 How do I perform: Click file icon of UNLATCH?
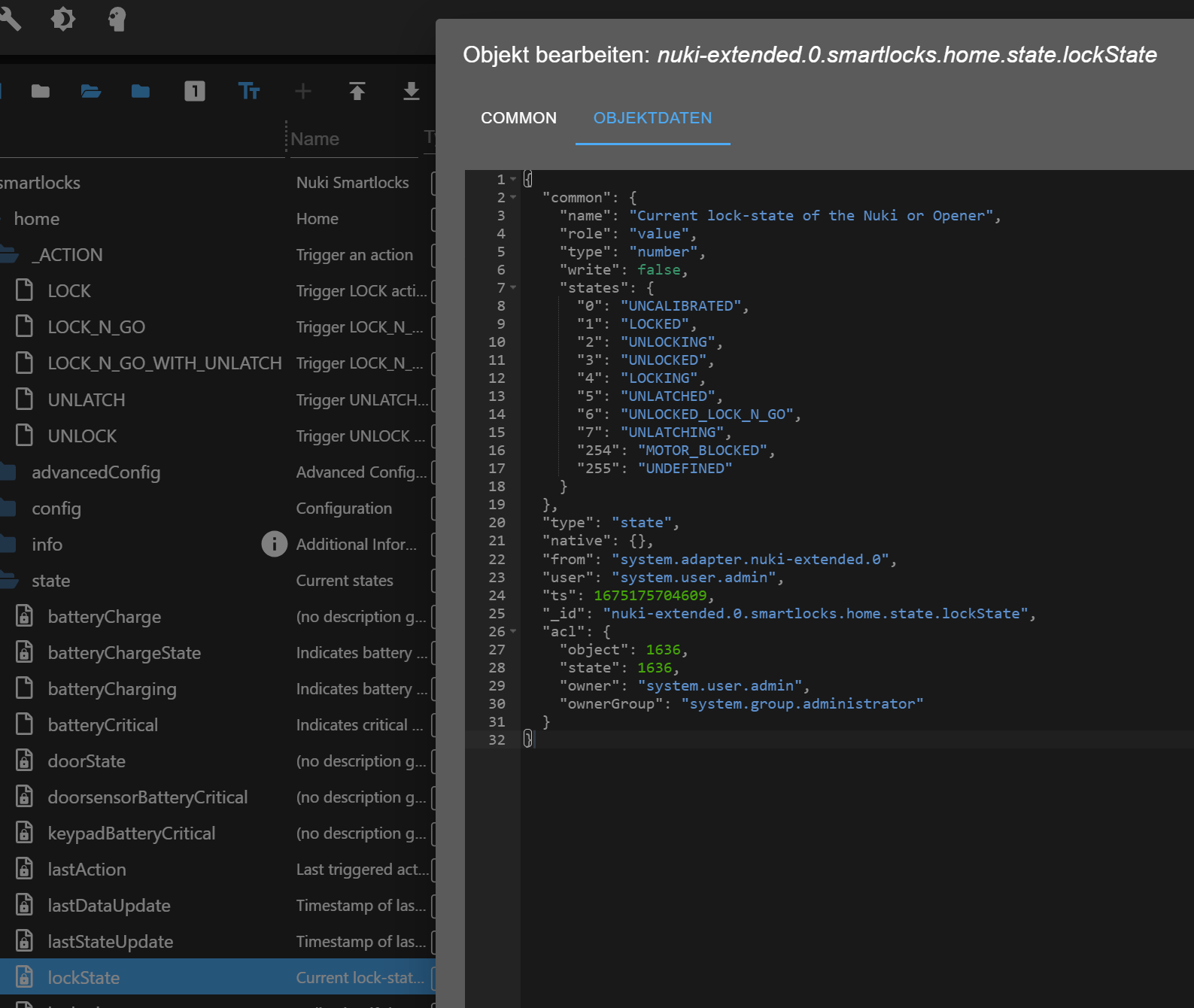tap(24, 399)
